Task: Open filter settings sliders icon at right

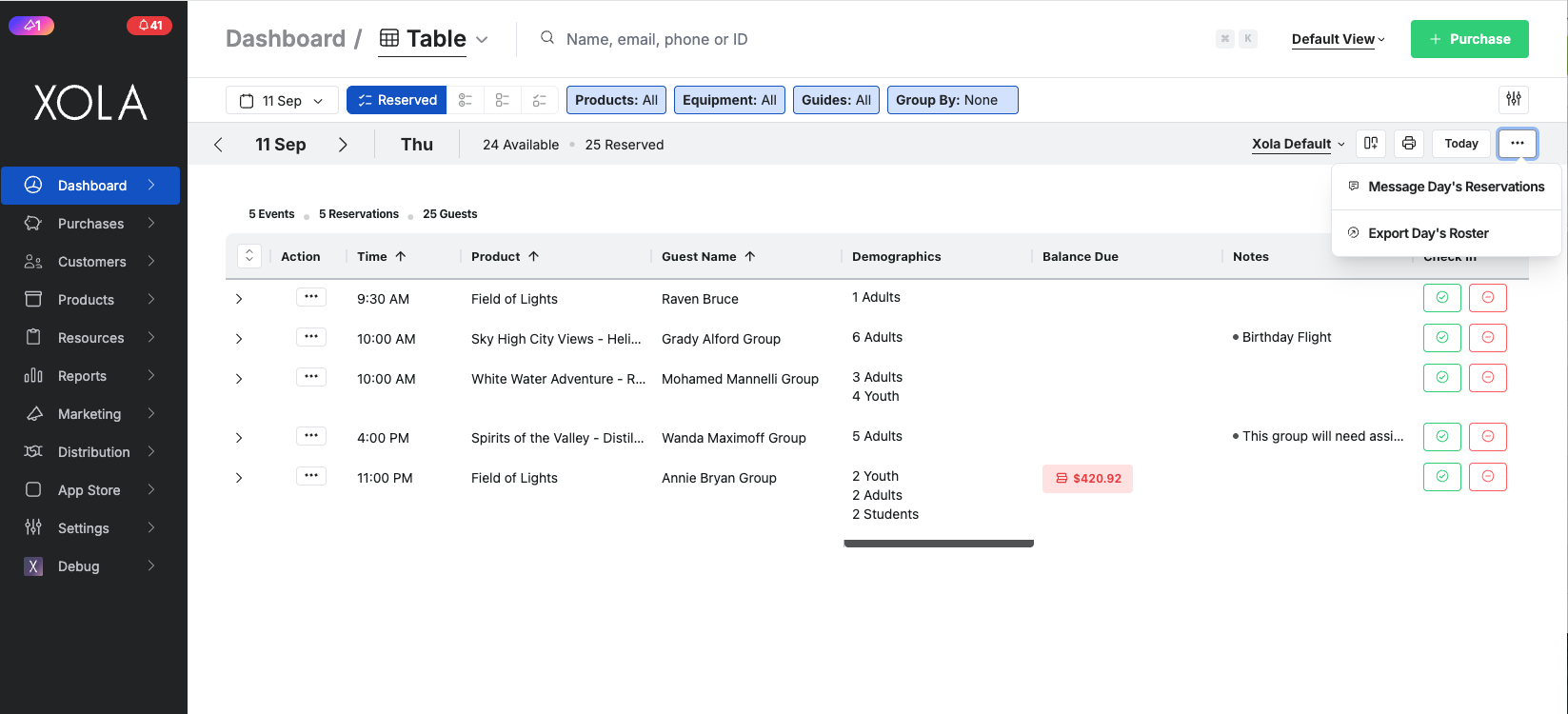Action: 1514,99
